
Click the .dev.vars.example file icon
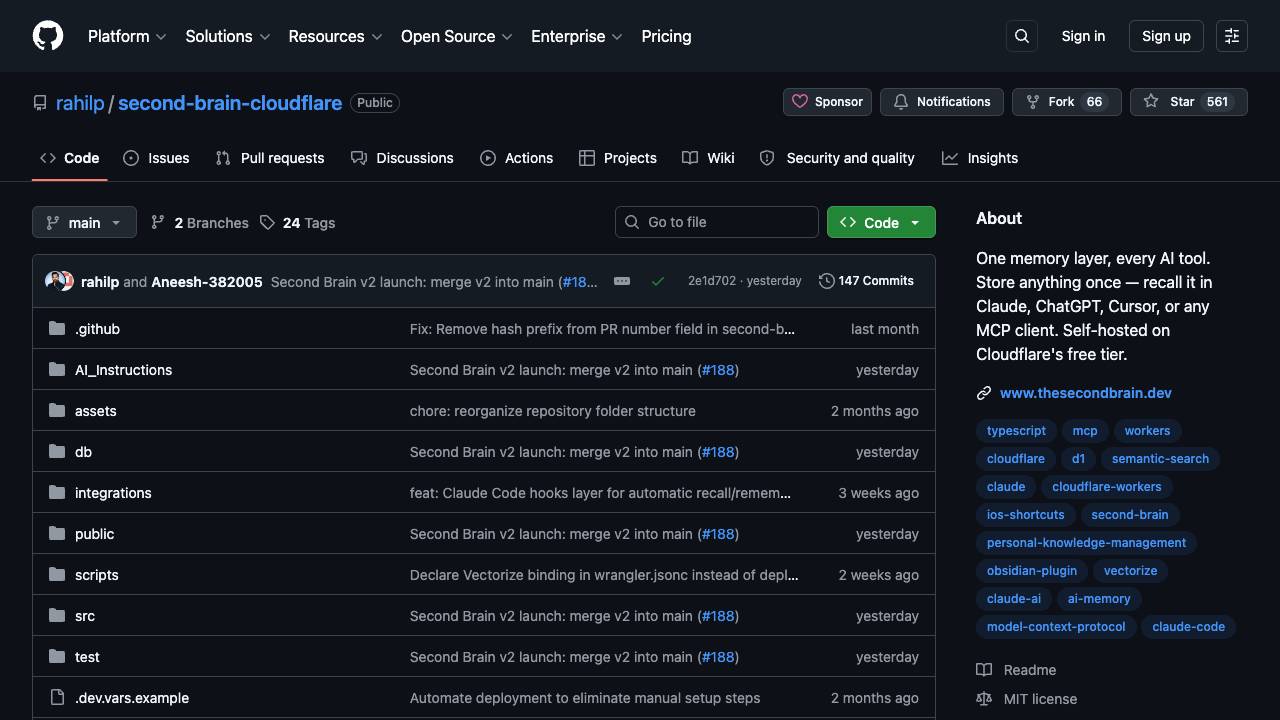click(x=57, y=698)
